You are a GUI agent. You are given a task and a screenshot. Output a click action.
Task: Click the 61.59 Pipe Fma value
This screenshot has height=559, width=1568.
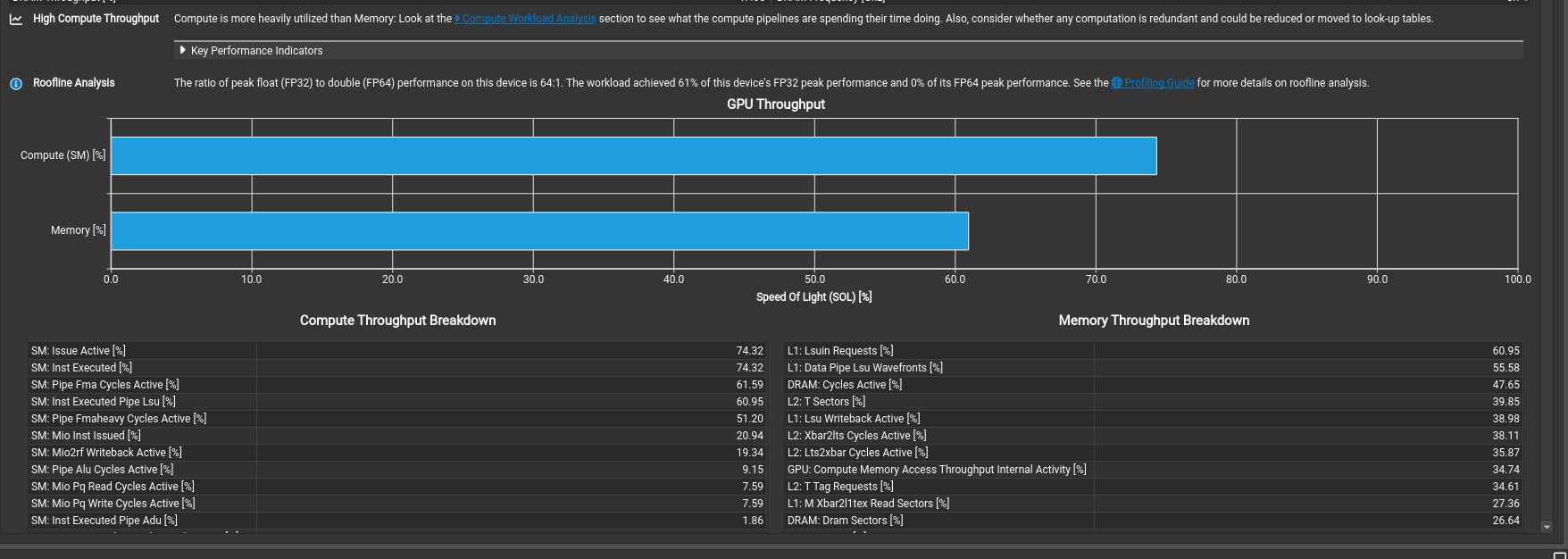click(750, 385)
